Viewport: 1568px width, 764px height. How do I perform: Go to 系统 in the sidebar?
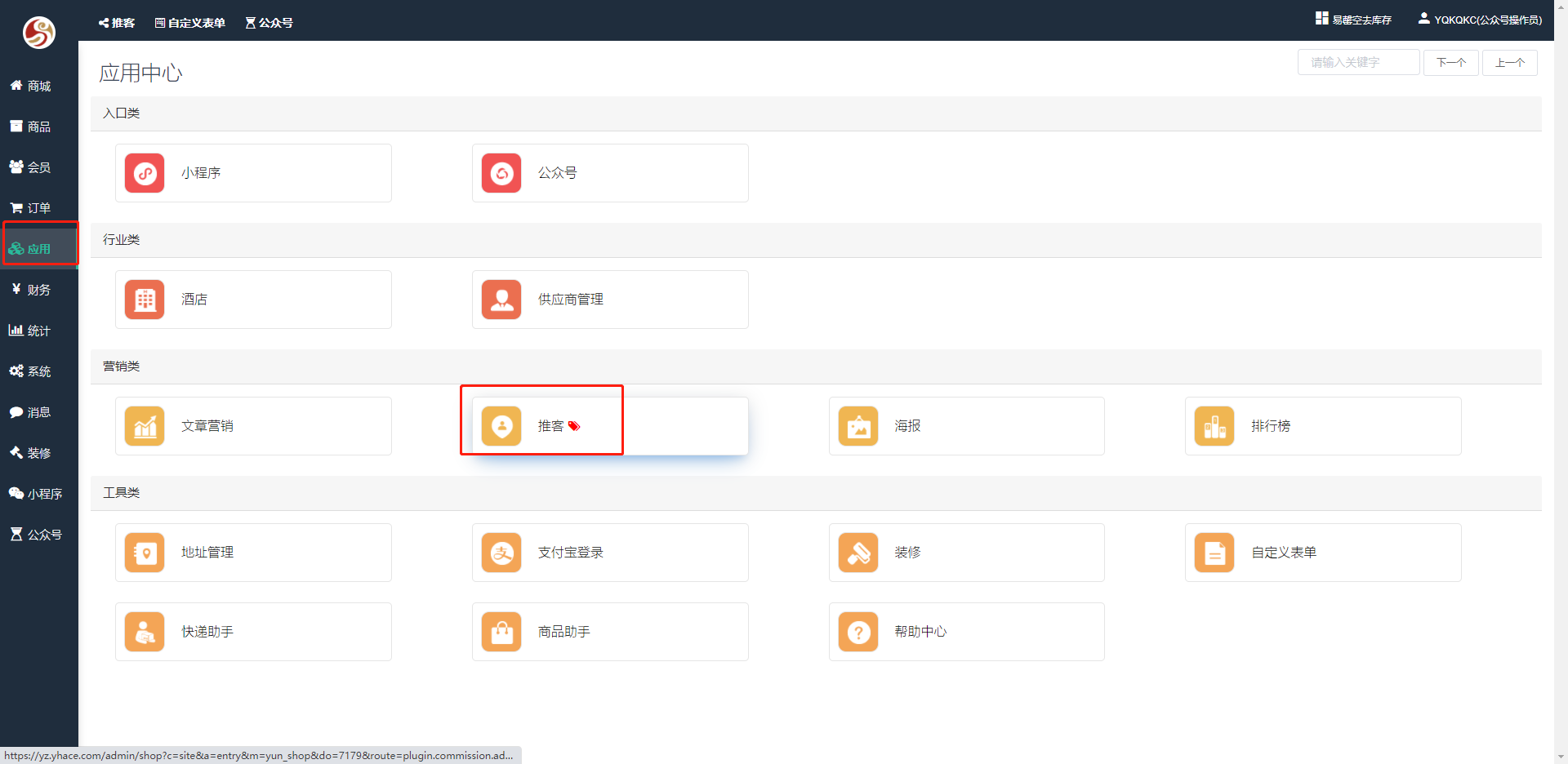39,371
